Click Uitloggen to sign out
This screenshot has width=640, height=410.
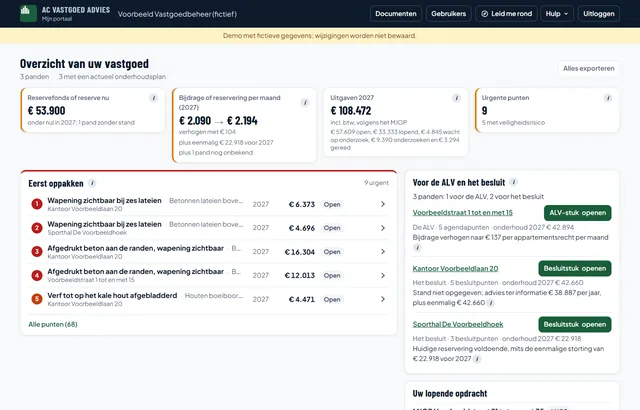coord(598,13)
